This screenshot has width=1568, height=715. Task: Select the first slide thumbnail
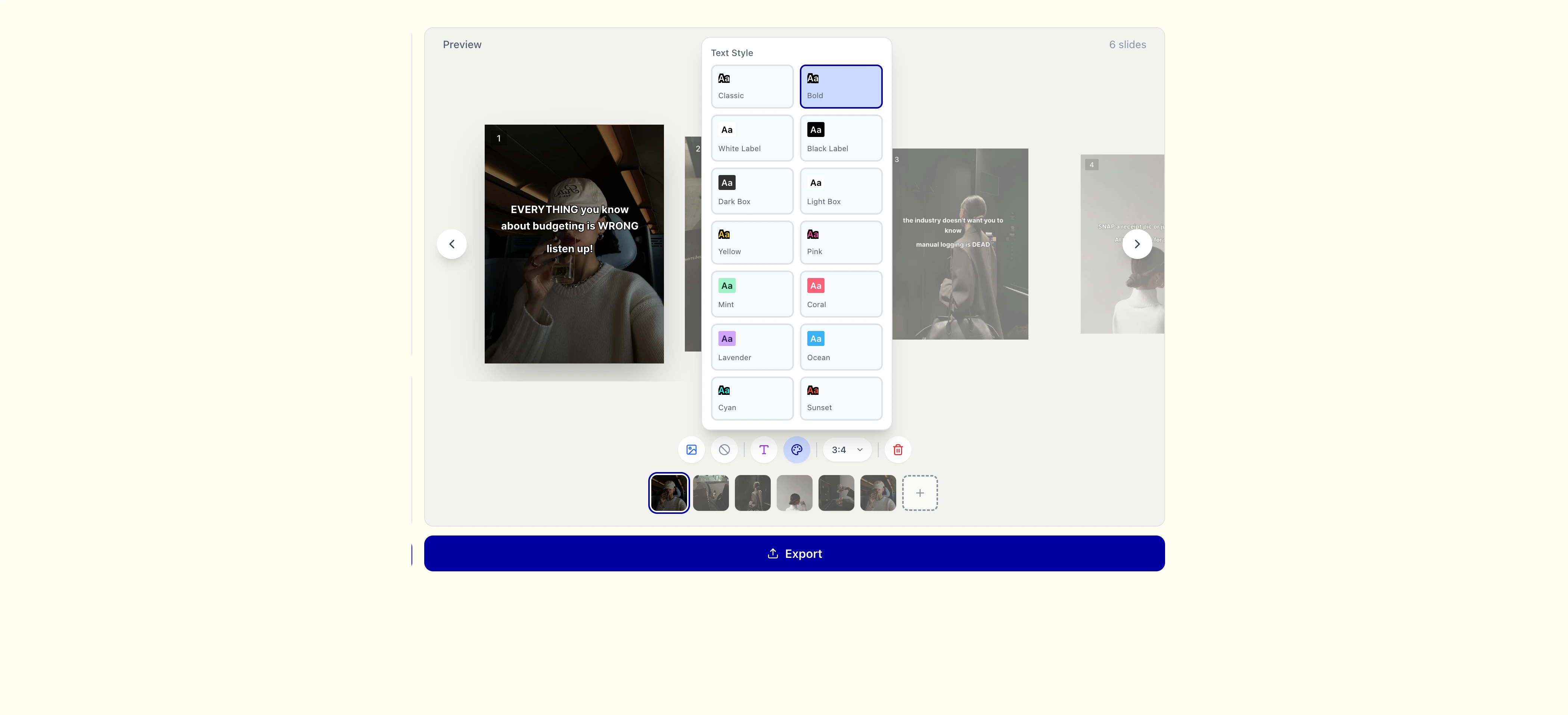tap(669, 493)
